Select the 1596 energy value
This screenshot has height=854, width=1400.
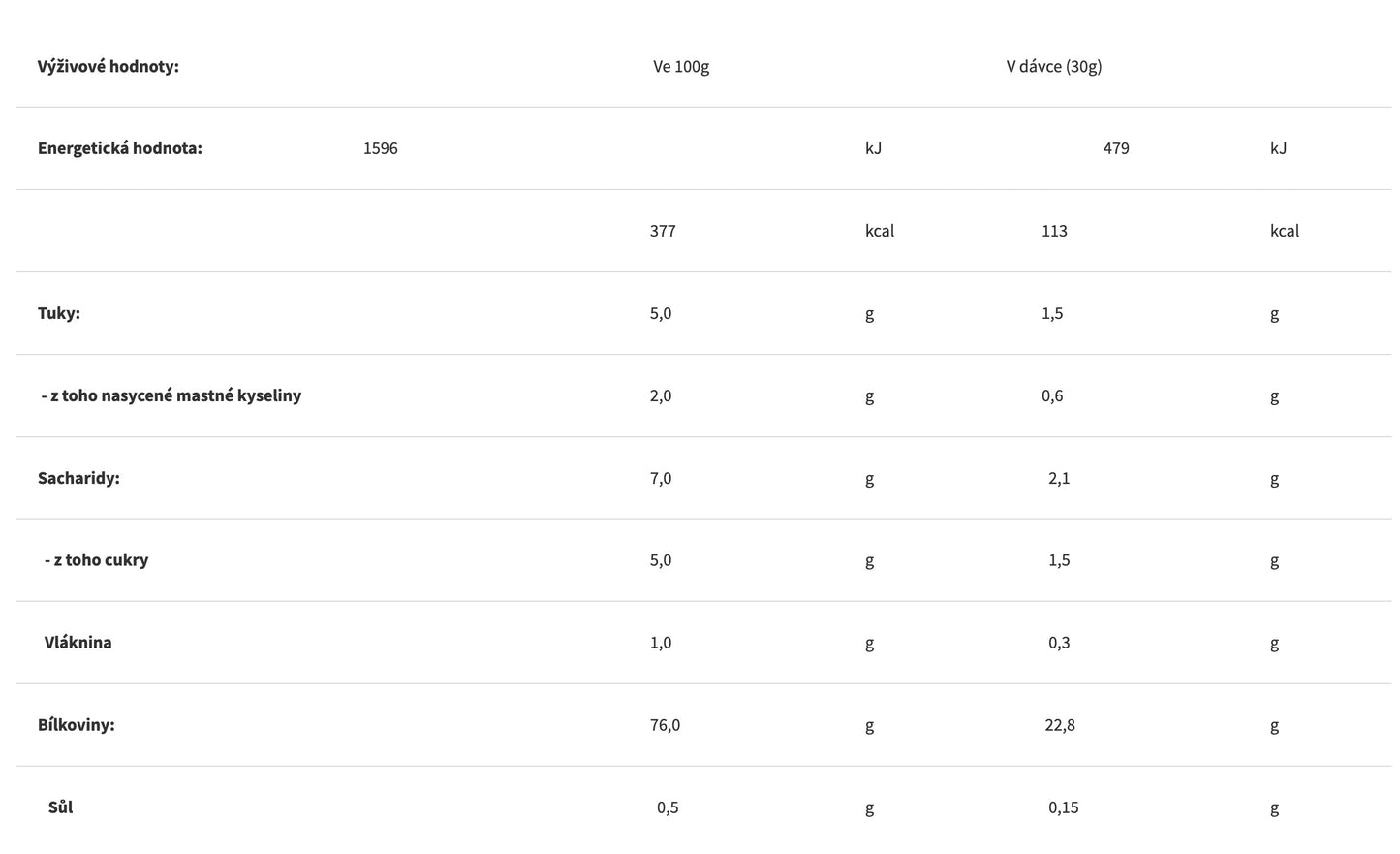pyautogui.click(x=380, y=148)
